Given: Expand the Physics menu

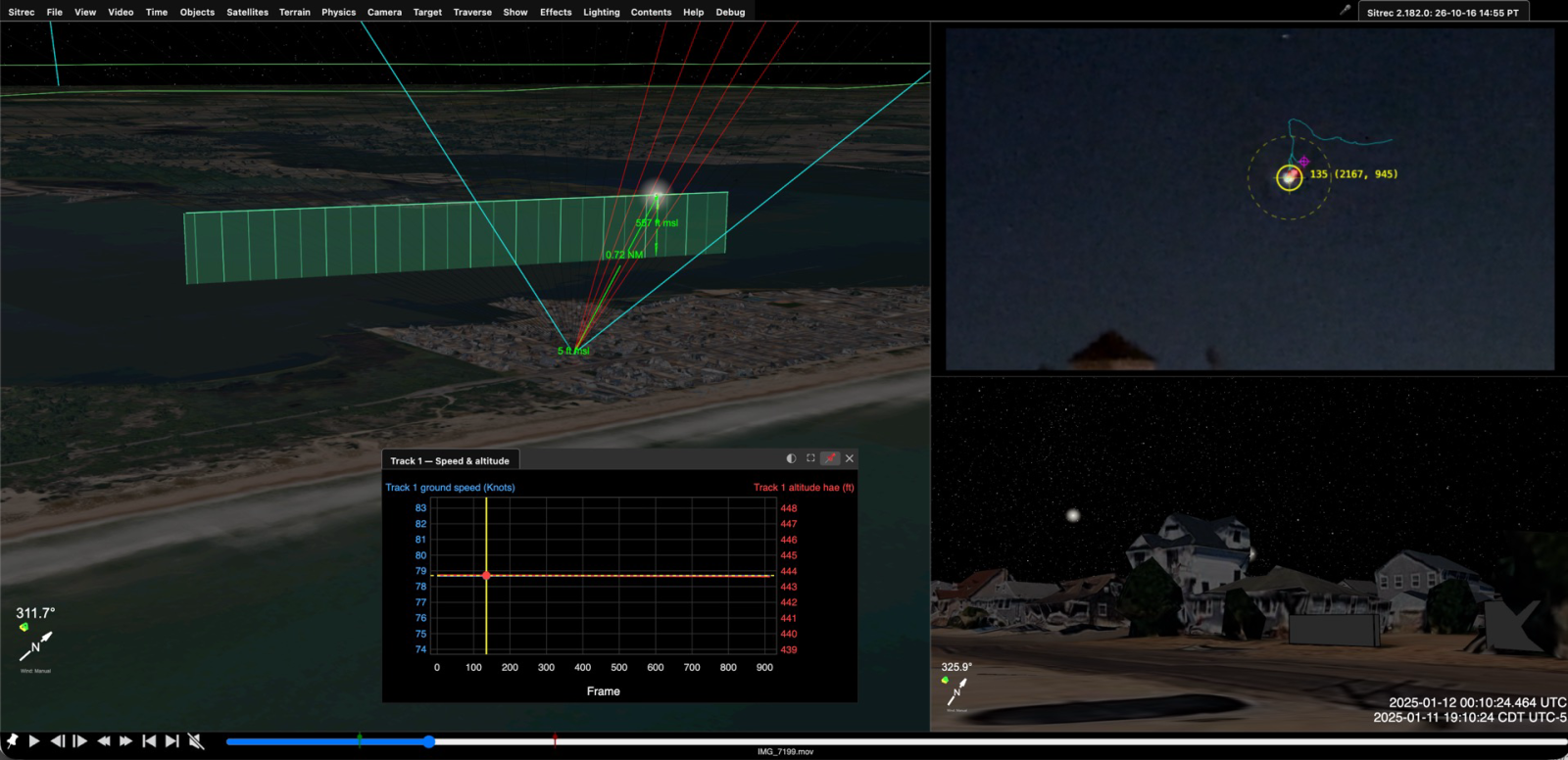Looking at the screenshot, I should pos(338,12).
